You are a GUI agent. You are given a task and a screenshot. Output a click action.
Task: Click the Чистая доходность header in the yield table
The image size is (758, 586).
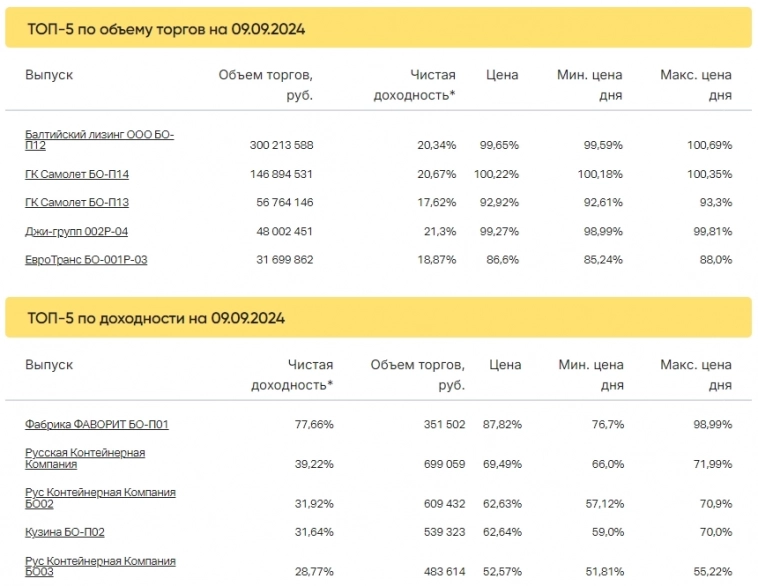(292, 375)
